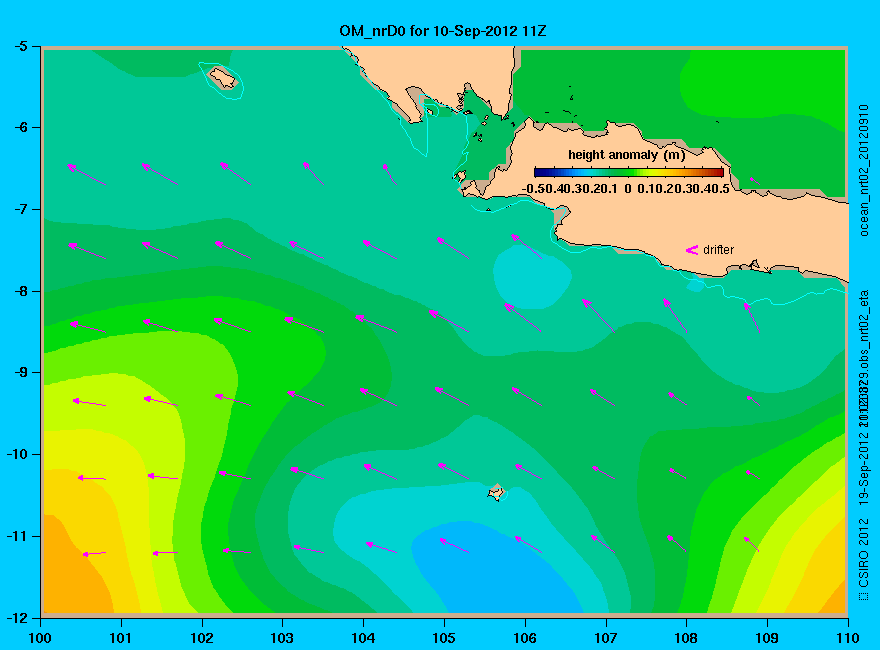Click the y-axis label -6
Viewport: 880px width, 650px height.
20,127
